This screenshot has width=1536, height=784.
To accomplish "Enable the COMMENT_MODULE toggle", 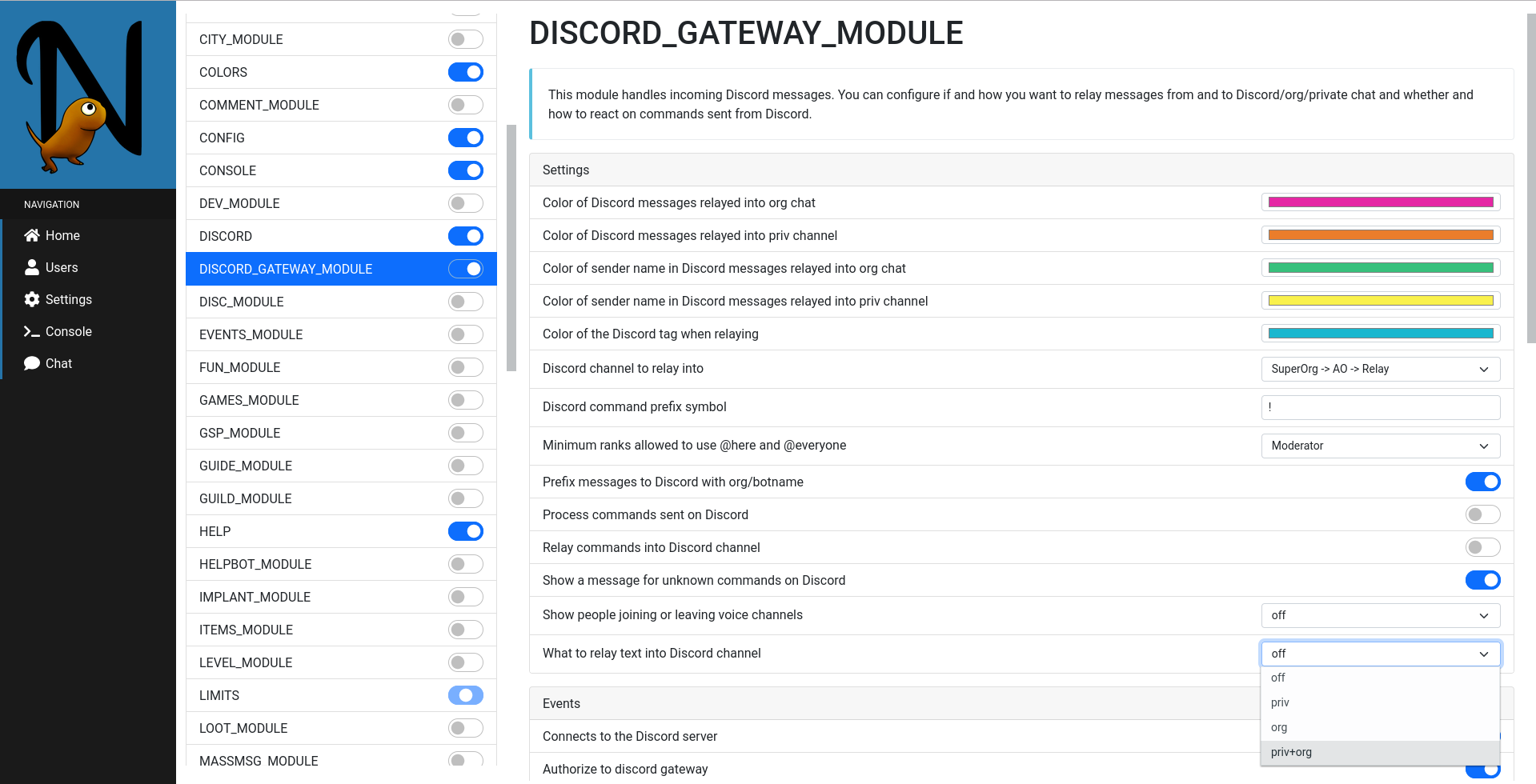I will click(466, 105).
